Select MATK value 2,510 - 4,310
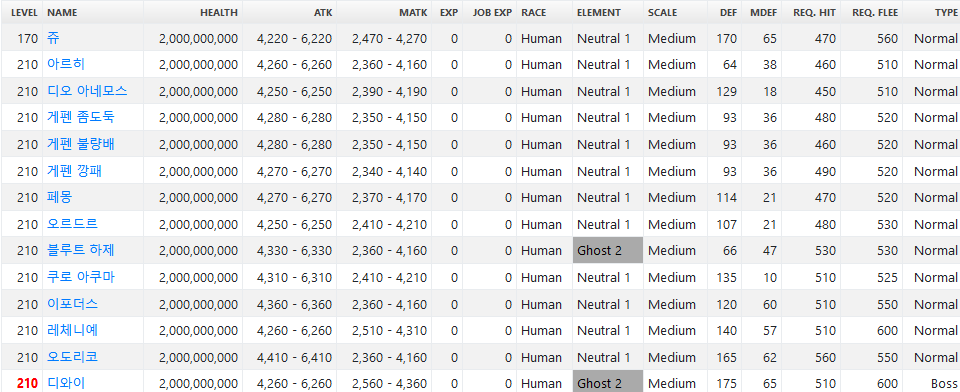Screen dimensions: 960x392 389,331
